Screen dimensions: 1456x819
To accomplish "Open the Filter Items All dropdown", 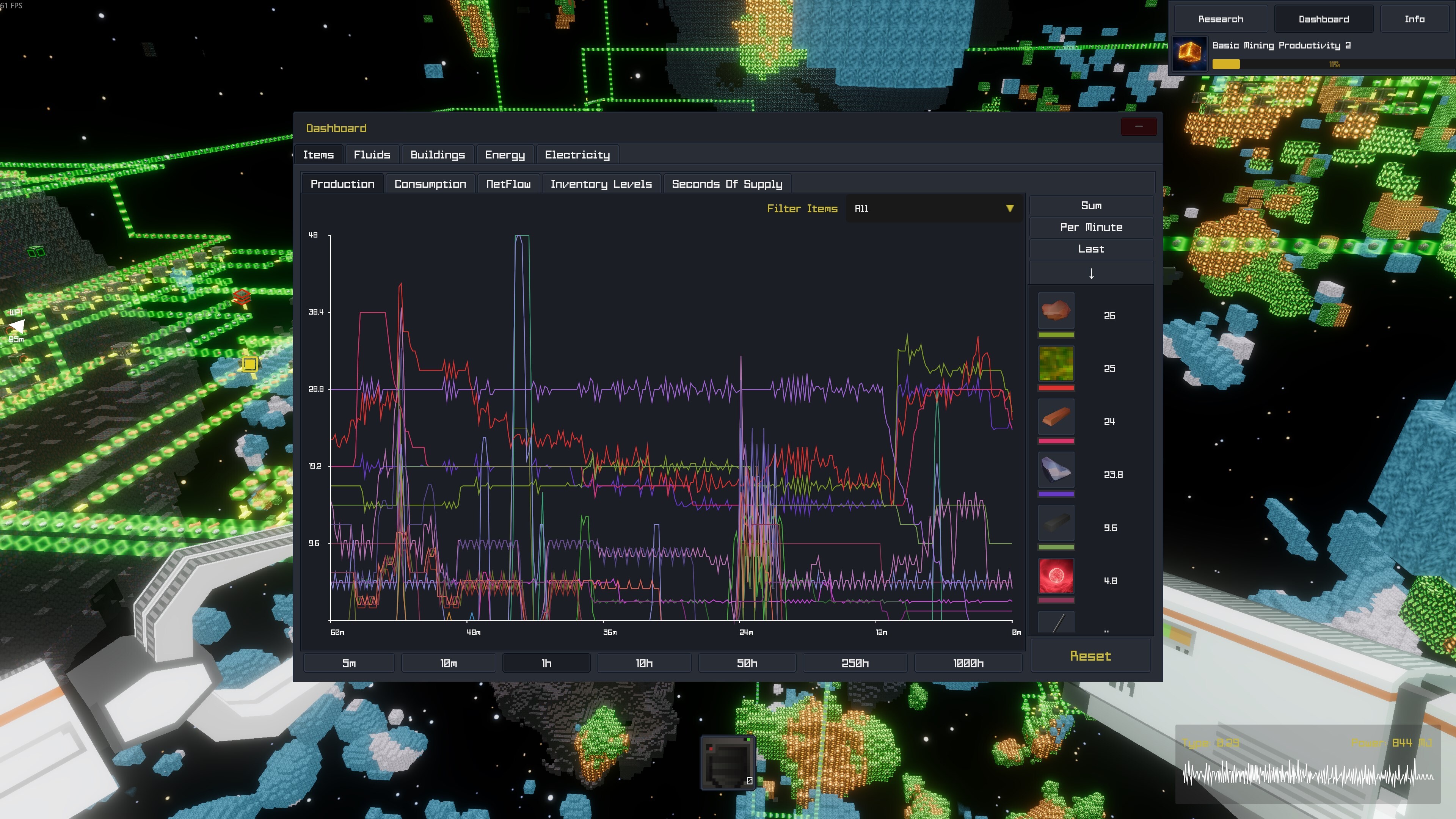I will pyautogui.click(x=933, y=209).
